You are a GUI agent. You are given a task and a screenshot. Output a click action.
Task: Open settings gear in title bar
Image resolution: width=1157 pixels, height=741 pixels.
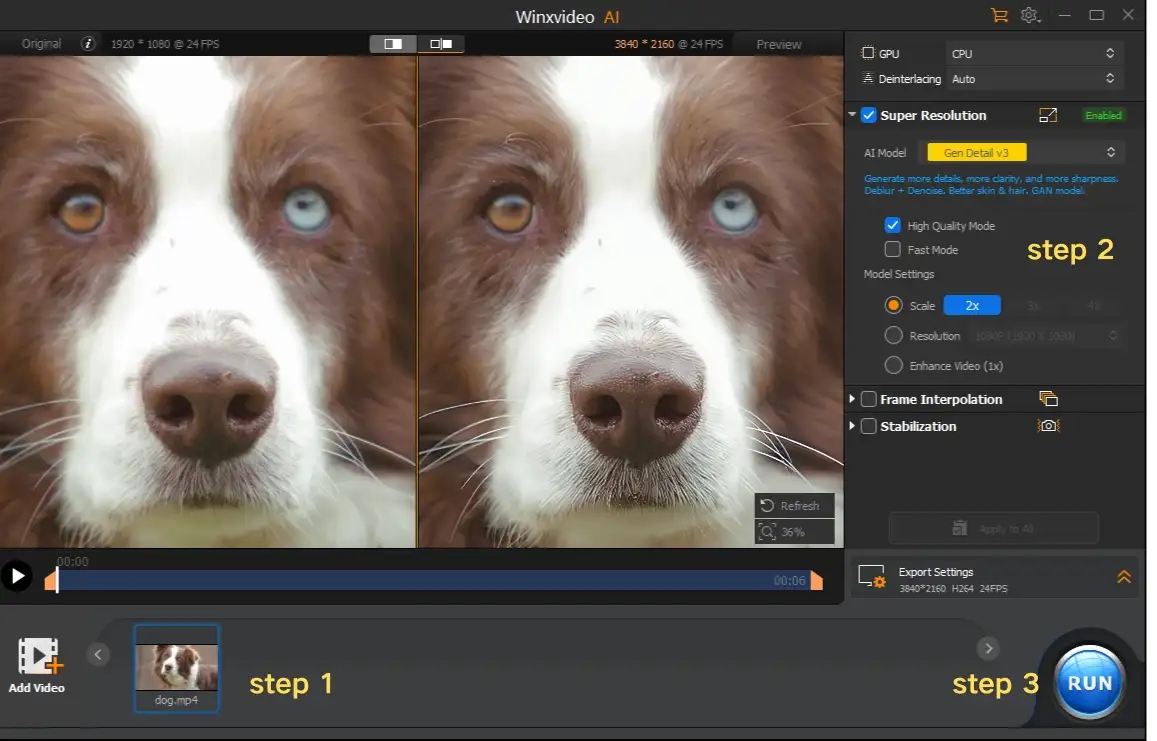[1029, 15]
